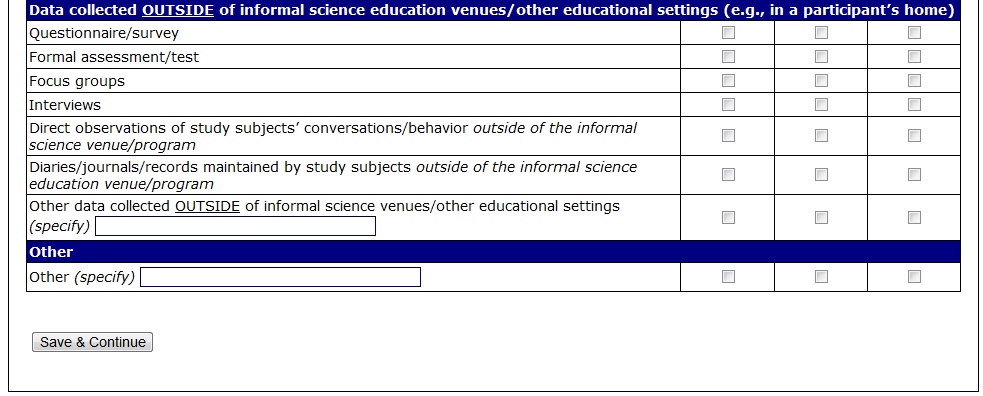Image resolution: width=983 pixels, height=396 pixels.
Task: Tick second checkbox in Questionnaire/survey row
Action: pos(821,33)
